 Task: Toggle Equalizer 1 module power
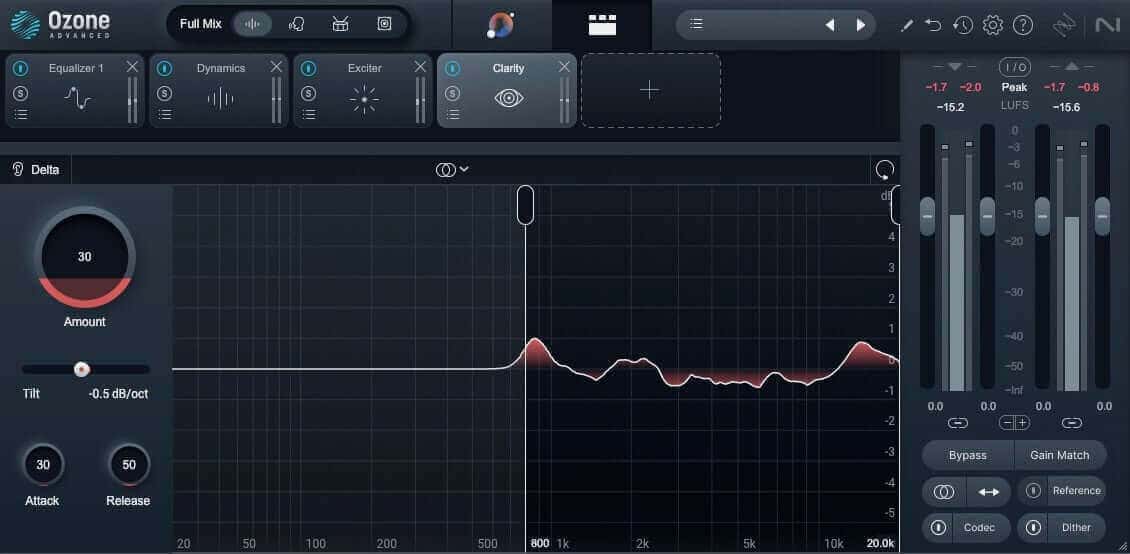point(21,68)
